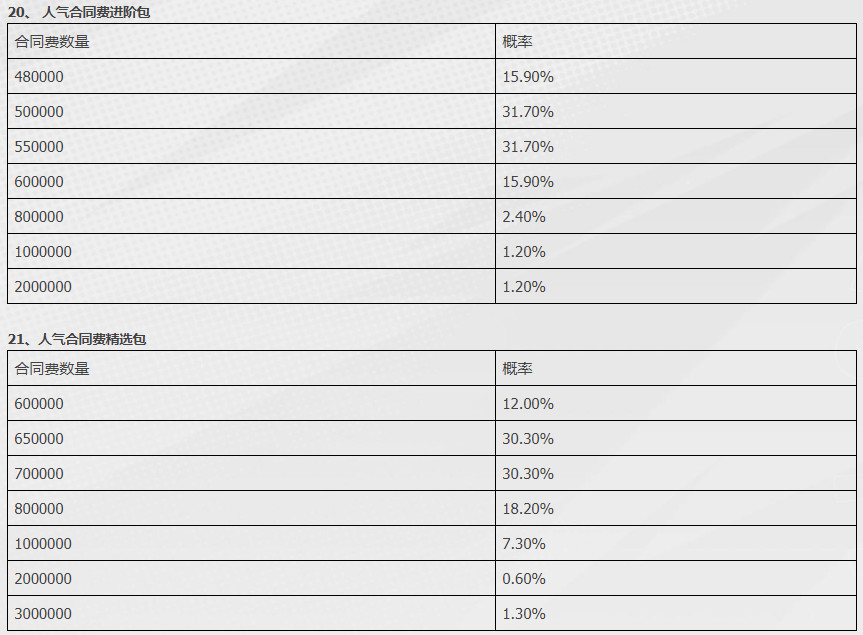Click the 0.60% probability cell
The width and height of the screenshot is (863, 635).
(x=676, y=578)
